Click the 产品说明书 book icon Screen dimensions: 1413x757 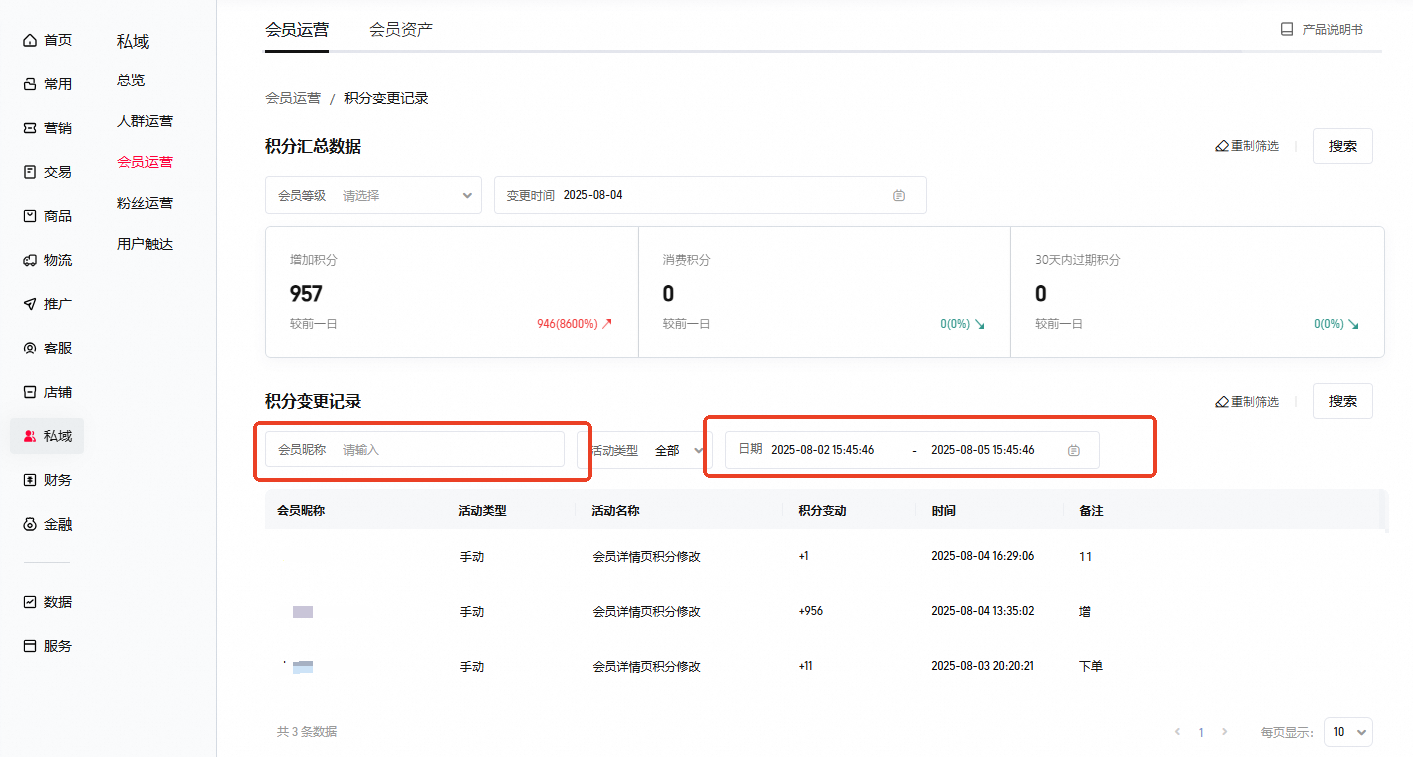1287,30
